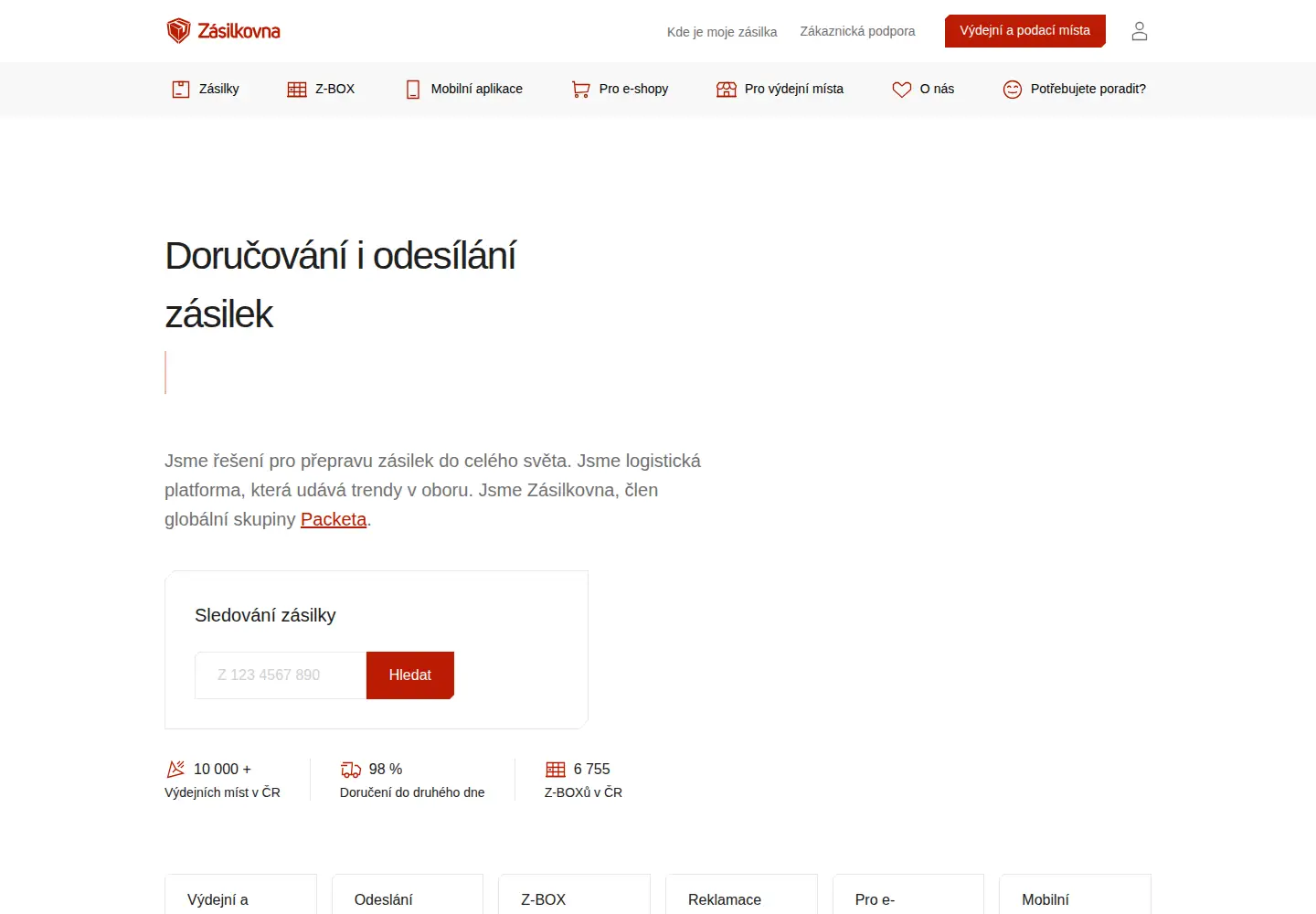The image size is (1316, 914).
Task: Open the Z-BOX menu item
Action: 321,89
